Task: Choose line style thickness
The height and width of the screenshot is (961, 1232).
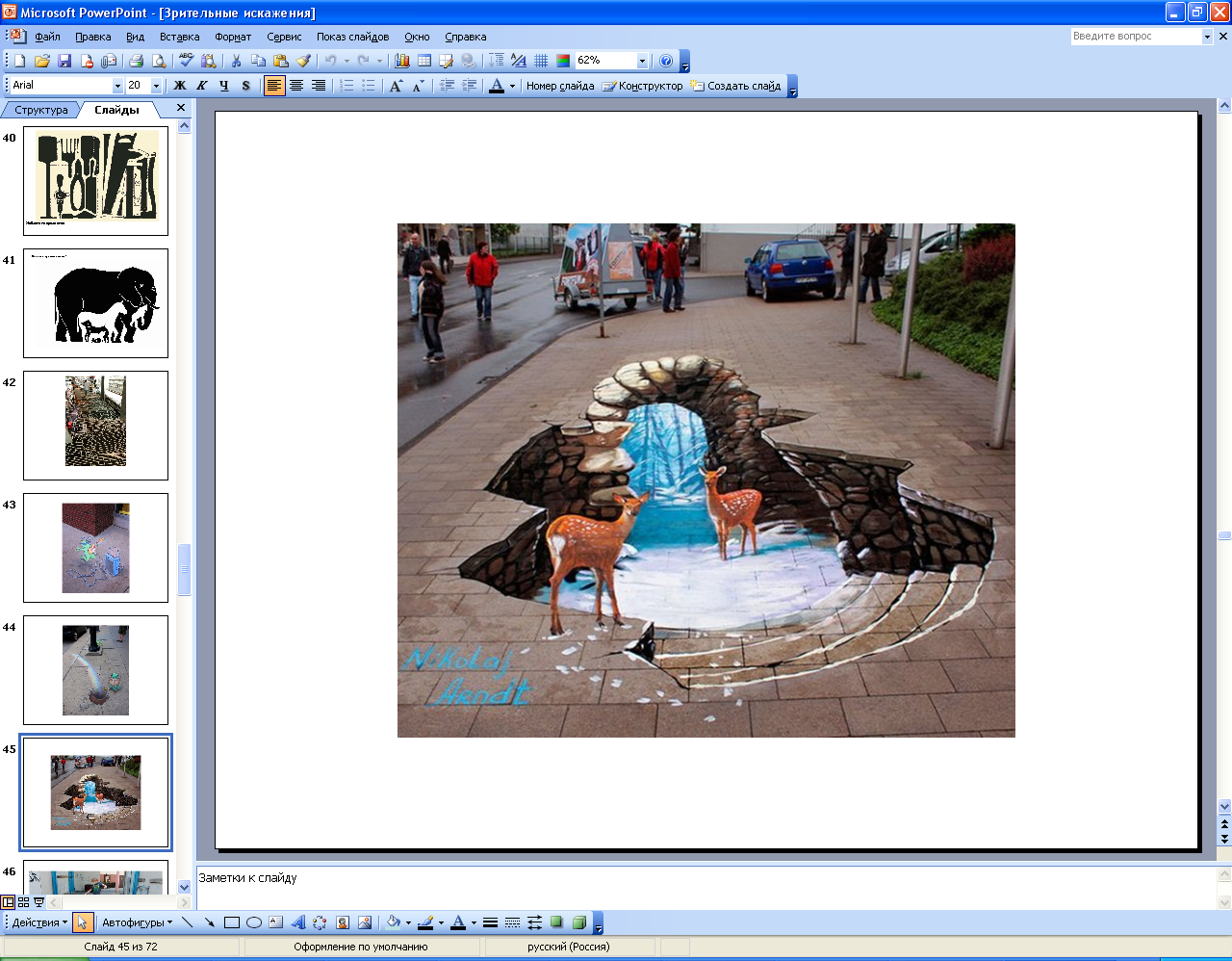Action: [490, 922]
